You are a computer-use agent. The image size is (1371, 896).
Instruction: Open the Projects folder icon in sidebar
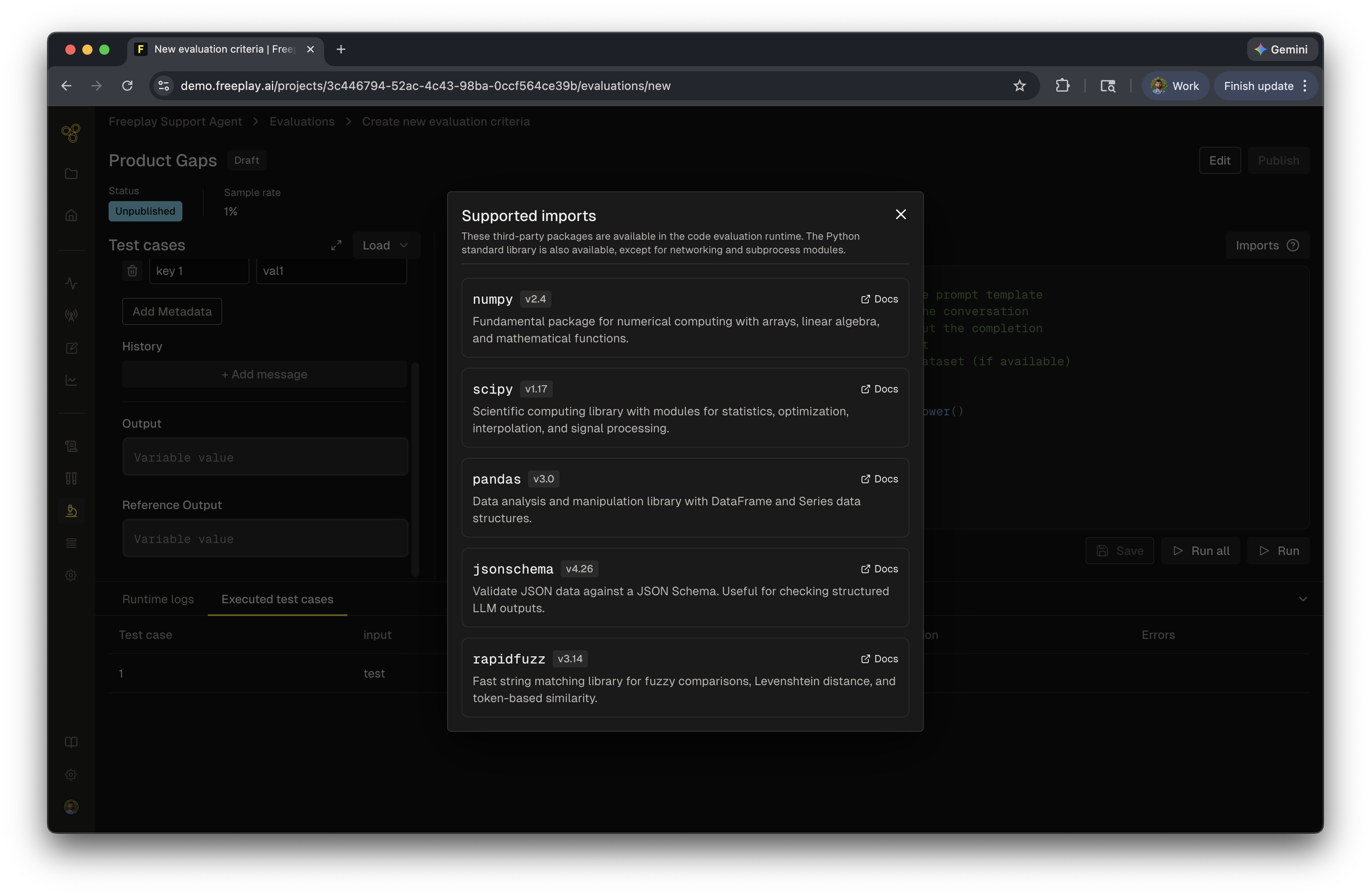71,174
